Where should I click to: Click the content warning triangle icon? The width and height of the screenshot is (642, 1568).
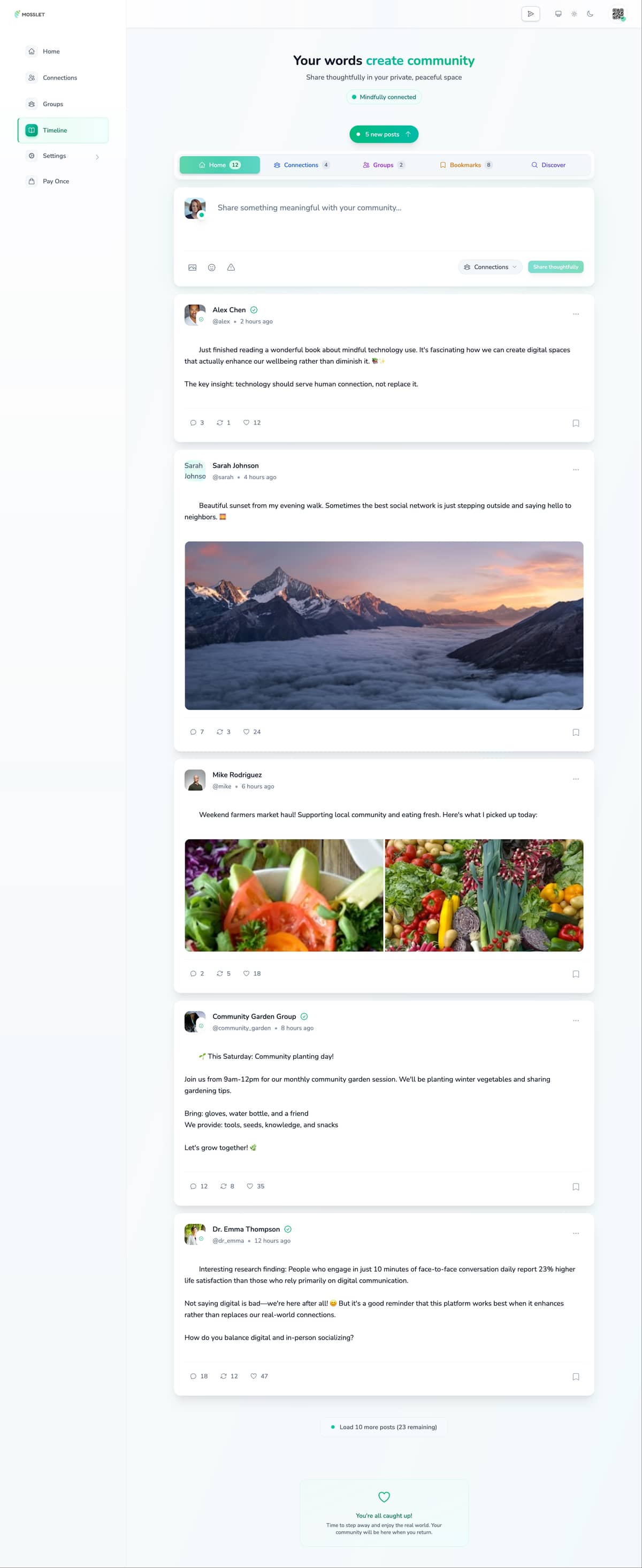231,267
